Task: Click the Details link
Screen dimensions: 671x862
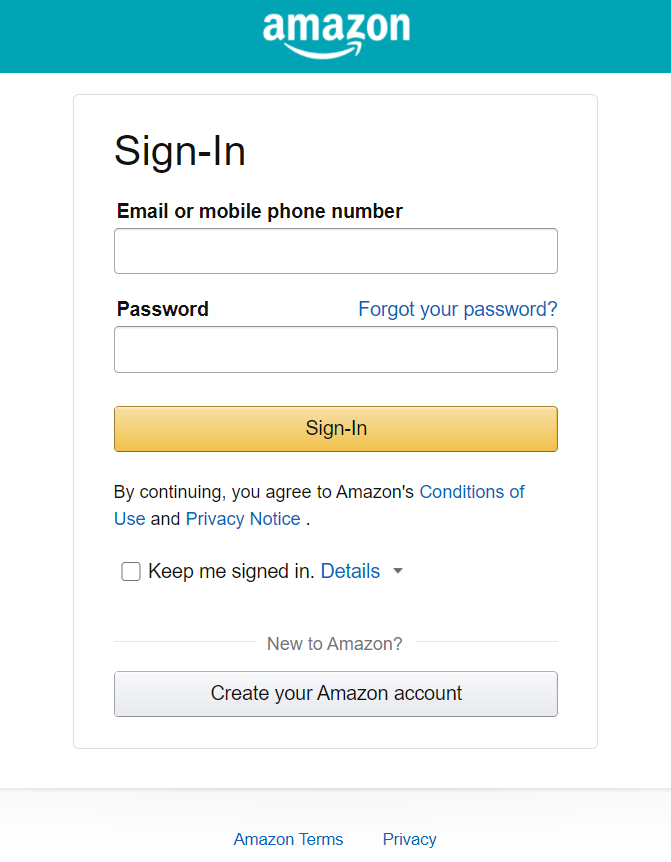Action: (x=350, y=572)
